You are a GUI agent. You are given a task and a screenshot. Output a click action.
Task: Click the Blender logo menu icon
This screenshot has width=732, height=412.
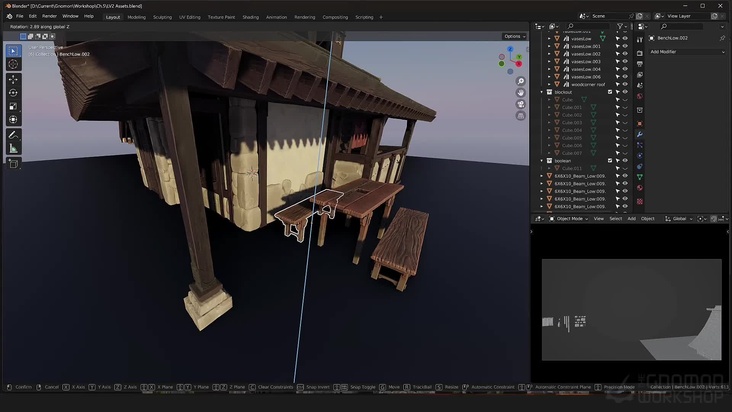click(9, 16)
